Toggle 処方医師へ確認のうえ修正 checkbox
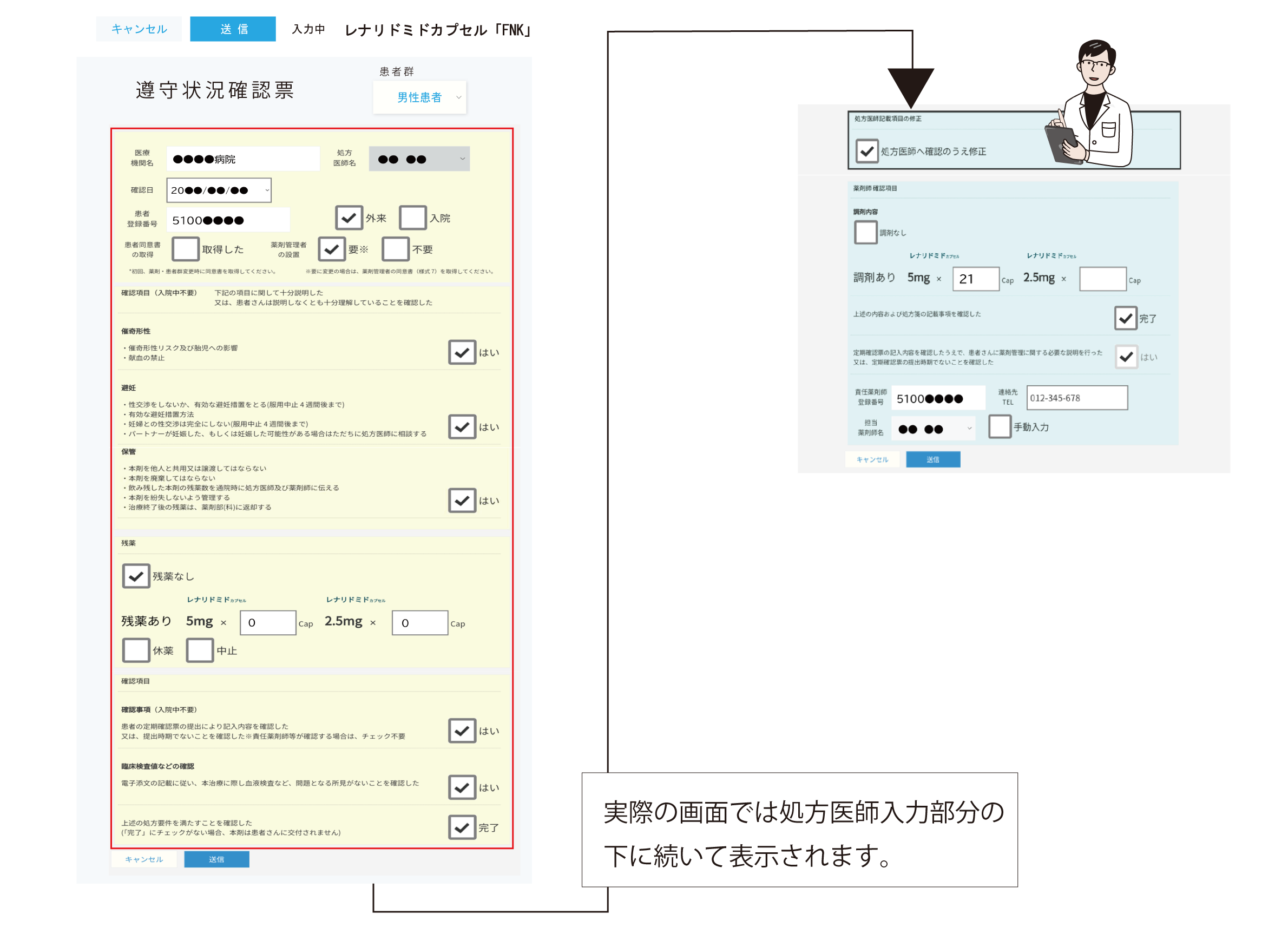The width and height of the screenshot is (1288, 947). click(866, 152)
